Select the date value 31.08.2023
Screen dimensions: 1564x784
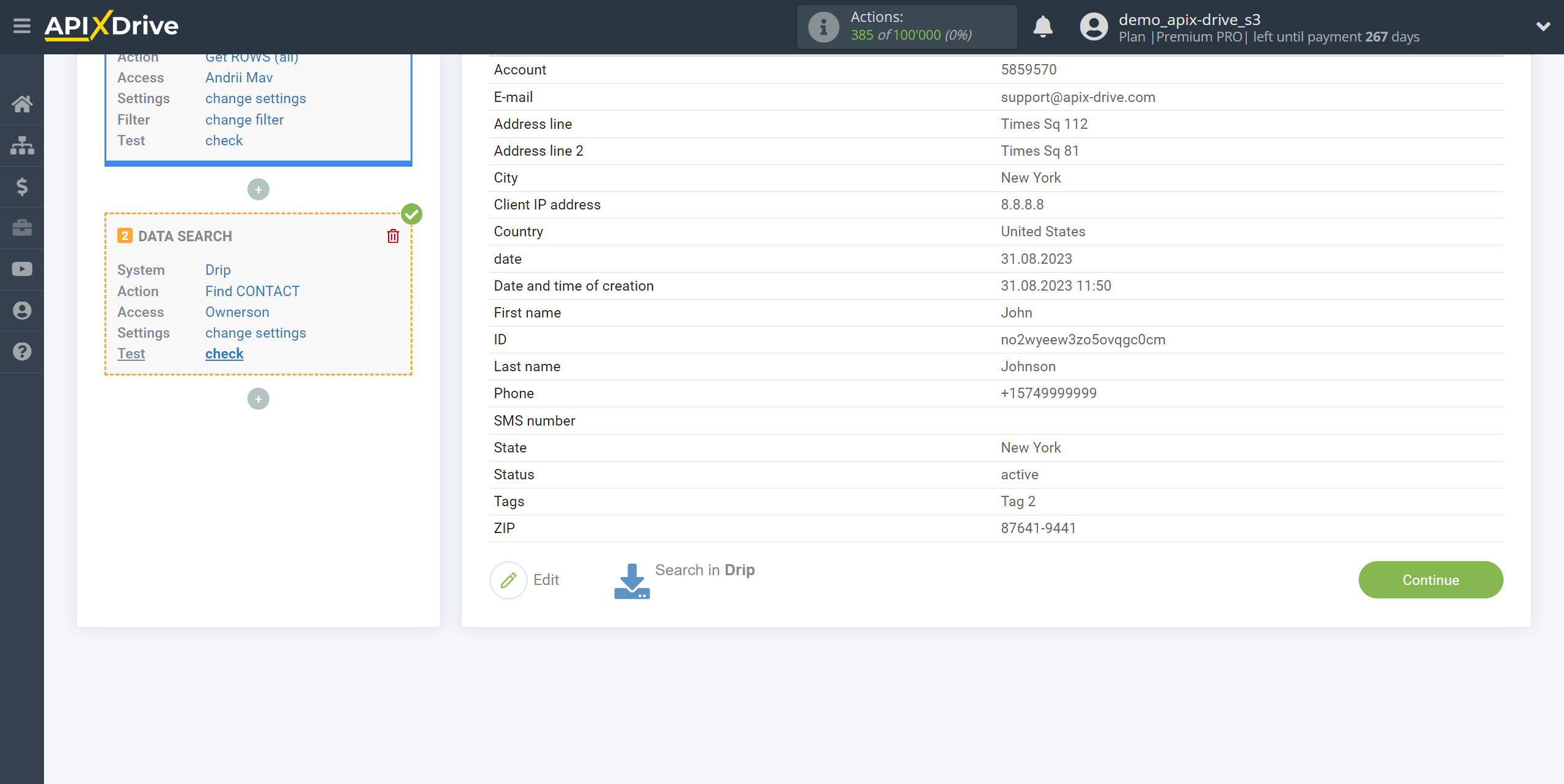[x=1036, y=259]
